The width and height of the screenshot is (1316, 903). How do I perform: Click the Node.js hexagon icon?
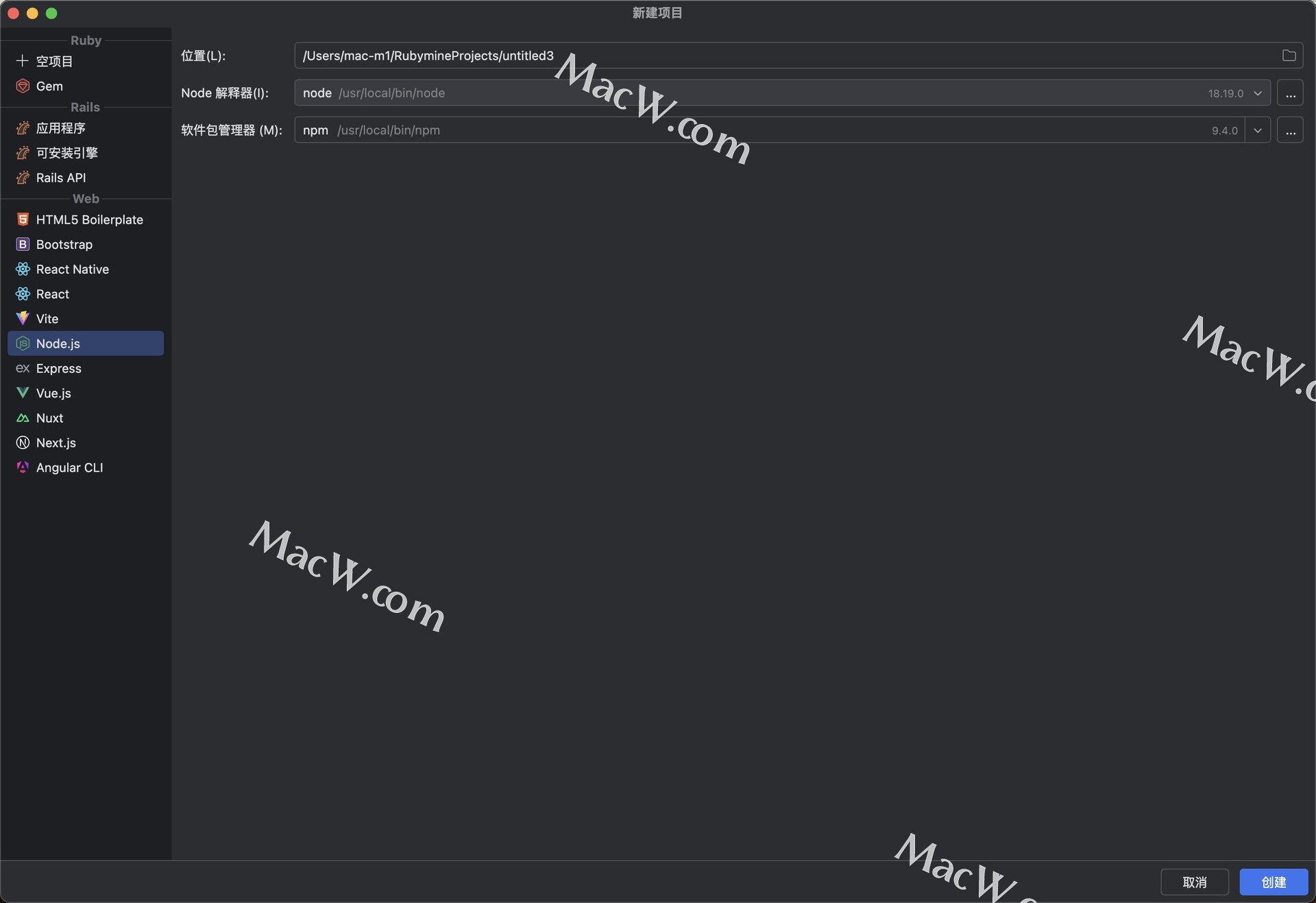pos(23,344)
